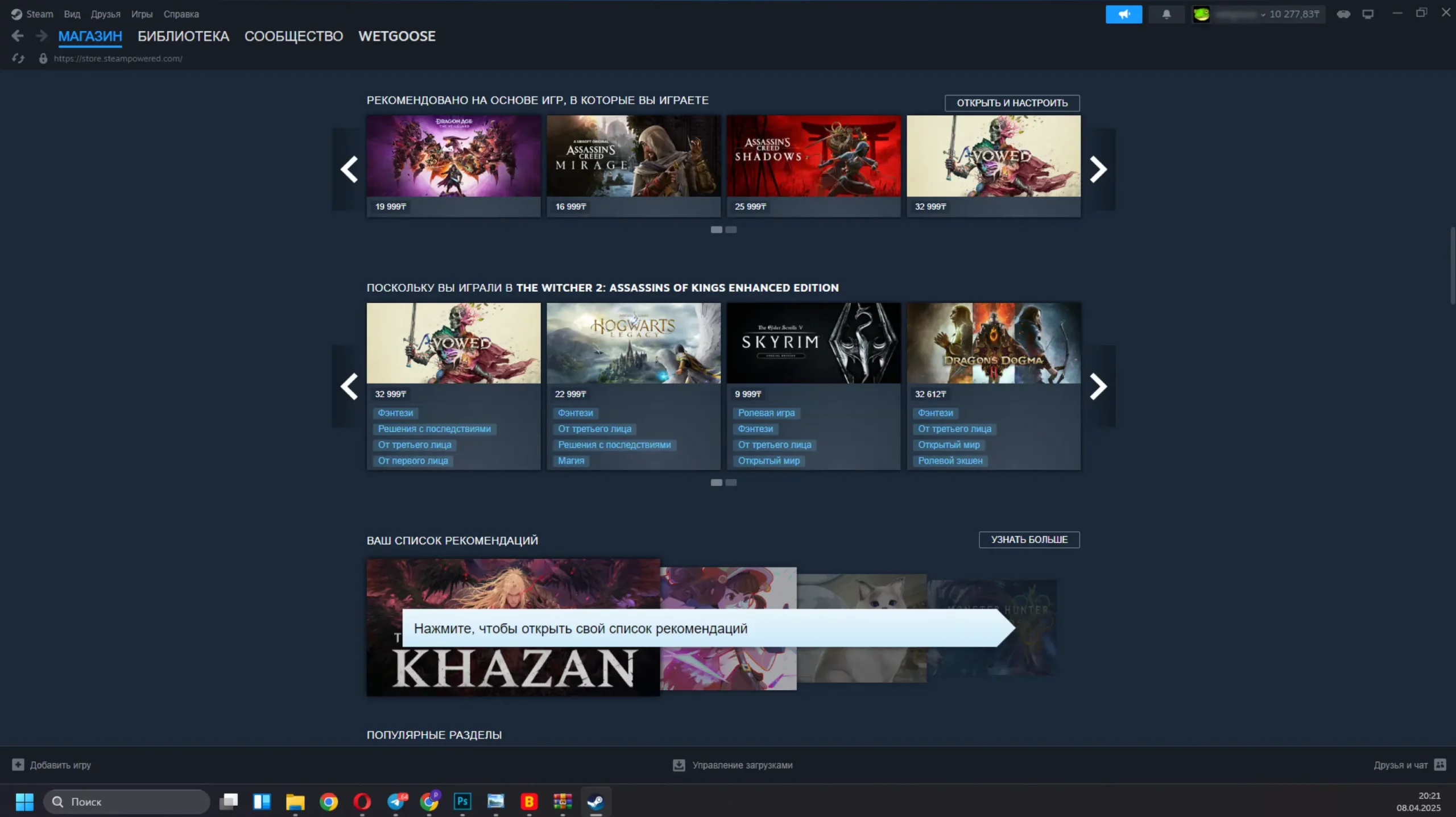Open the Friends and chat icon
Image resolution: width=1456 pixels, height=817 pixels.
coord(1440,765)
